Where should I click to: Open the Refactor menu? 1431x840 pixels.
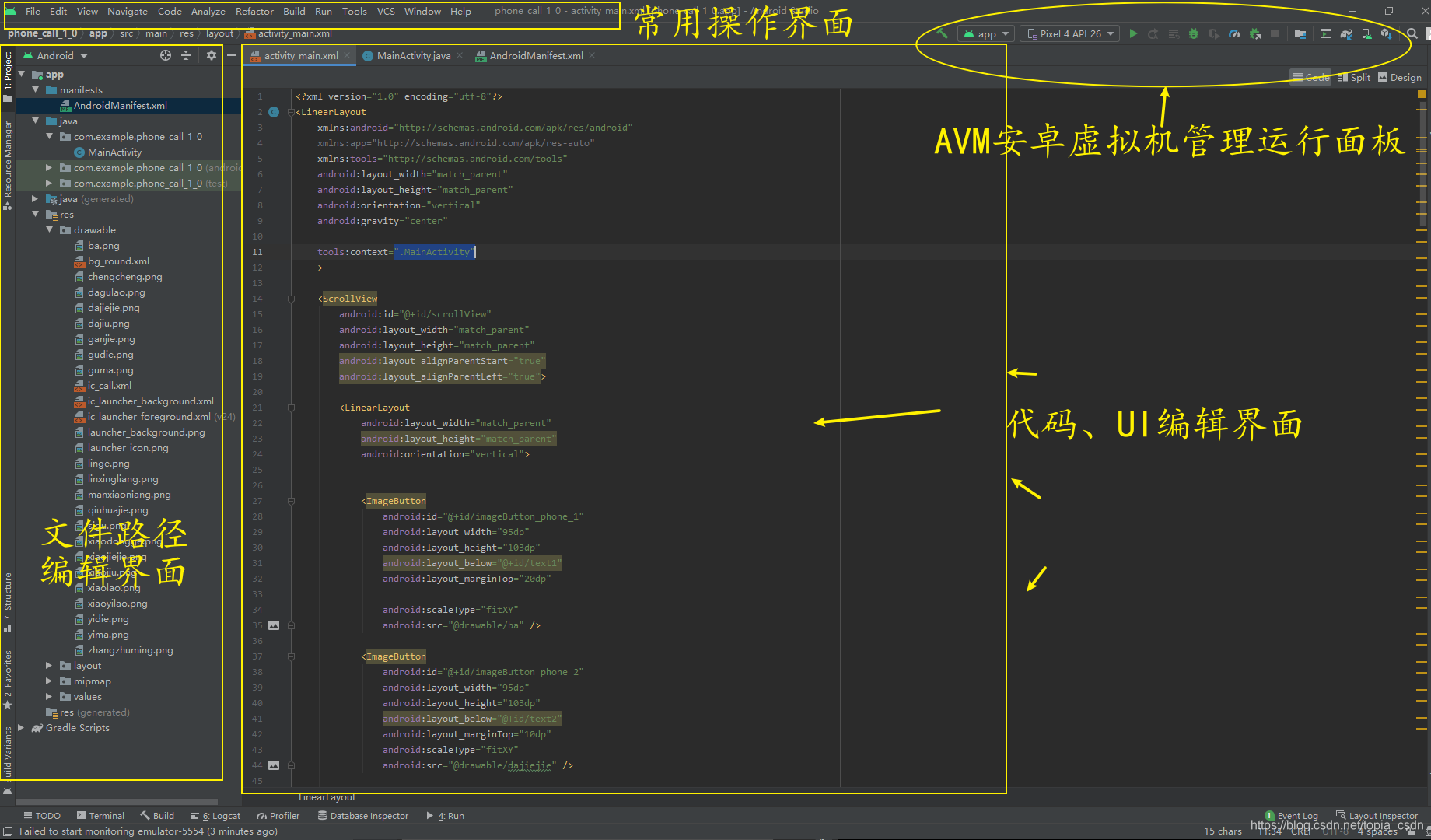click(254, 11)
